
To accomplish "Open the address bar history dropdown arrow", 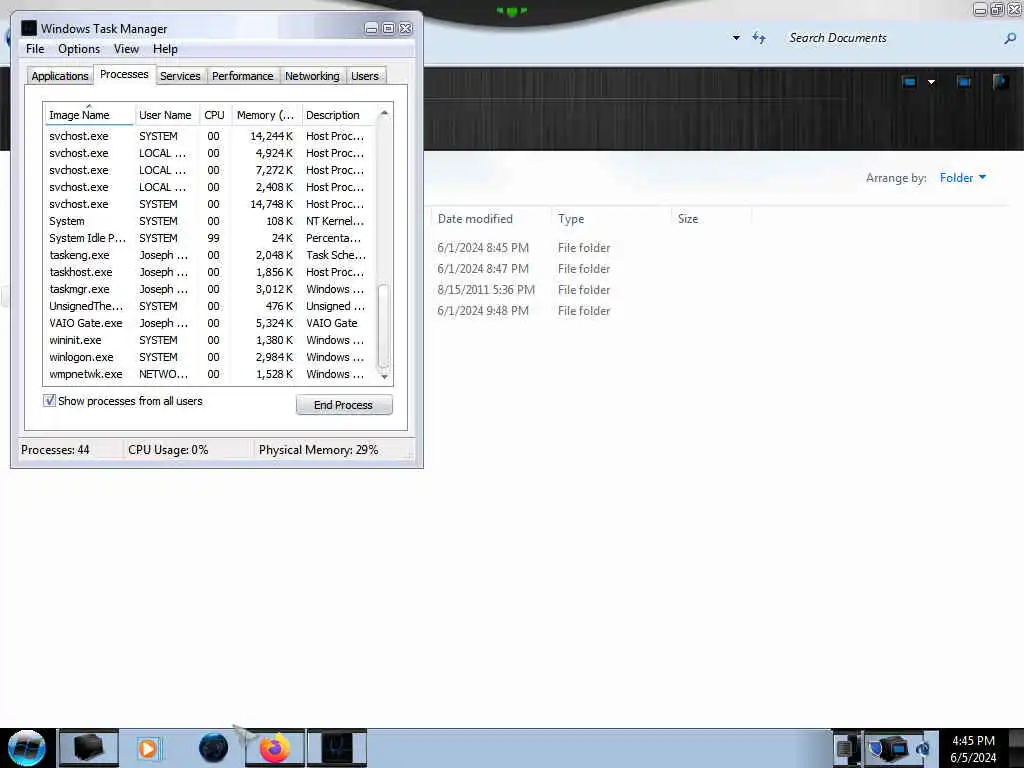I will (737, 38).
